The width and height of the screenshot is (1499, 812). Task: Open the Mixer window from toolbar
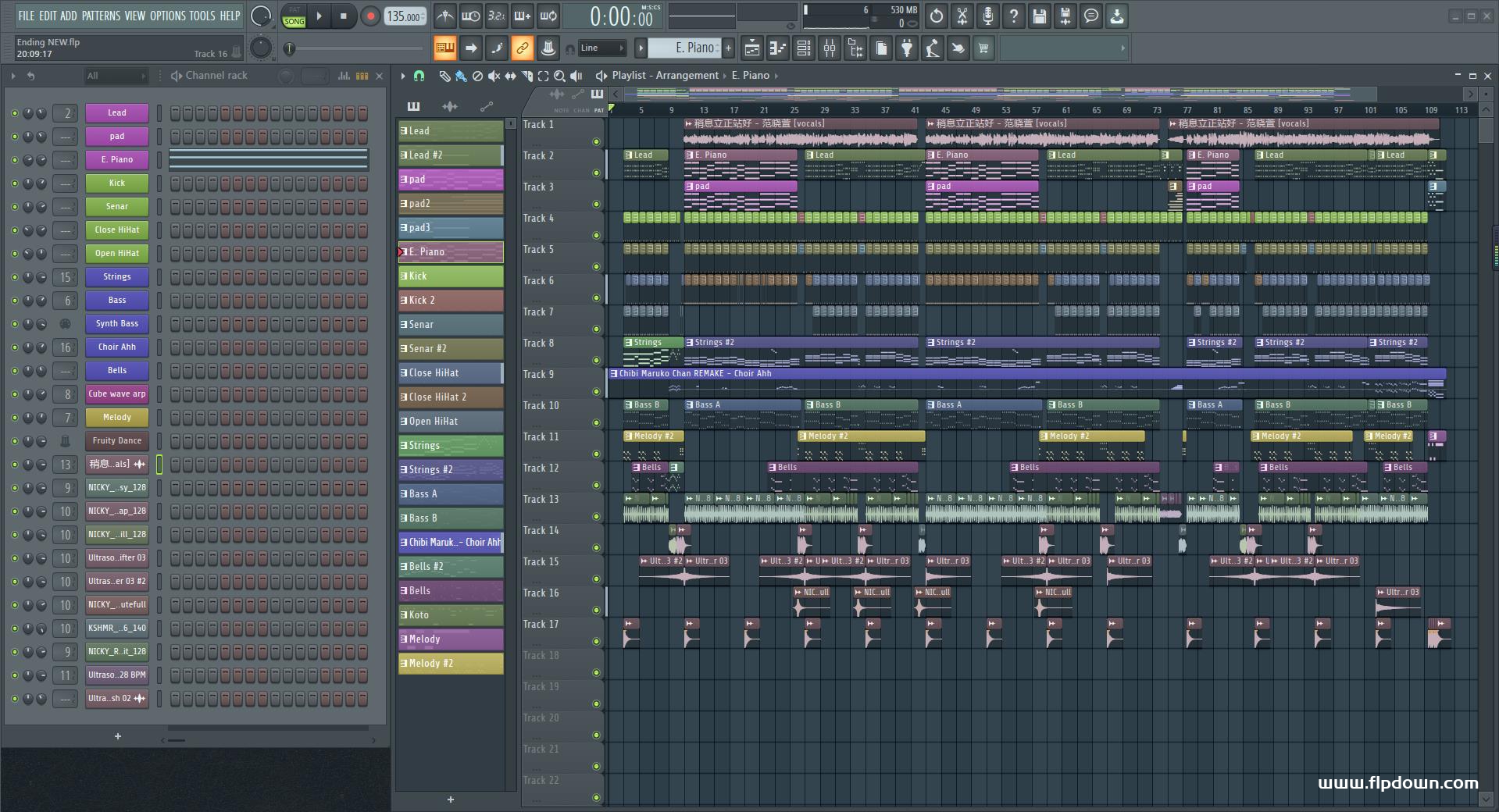830,48
